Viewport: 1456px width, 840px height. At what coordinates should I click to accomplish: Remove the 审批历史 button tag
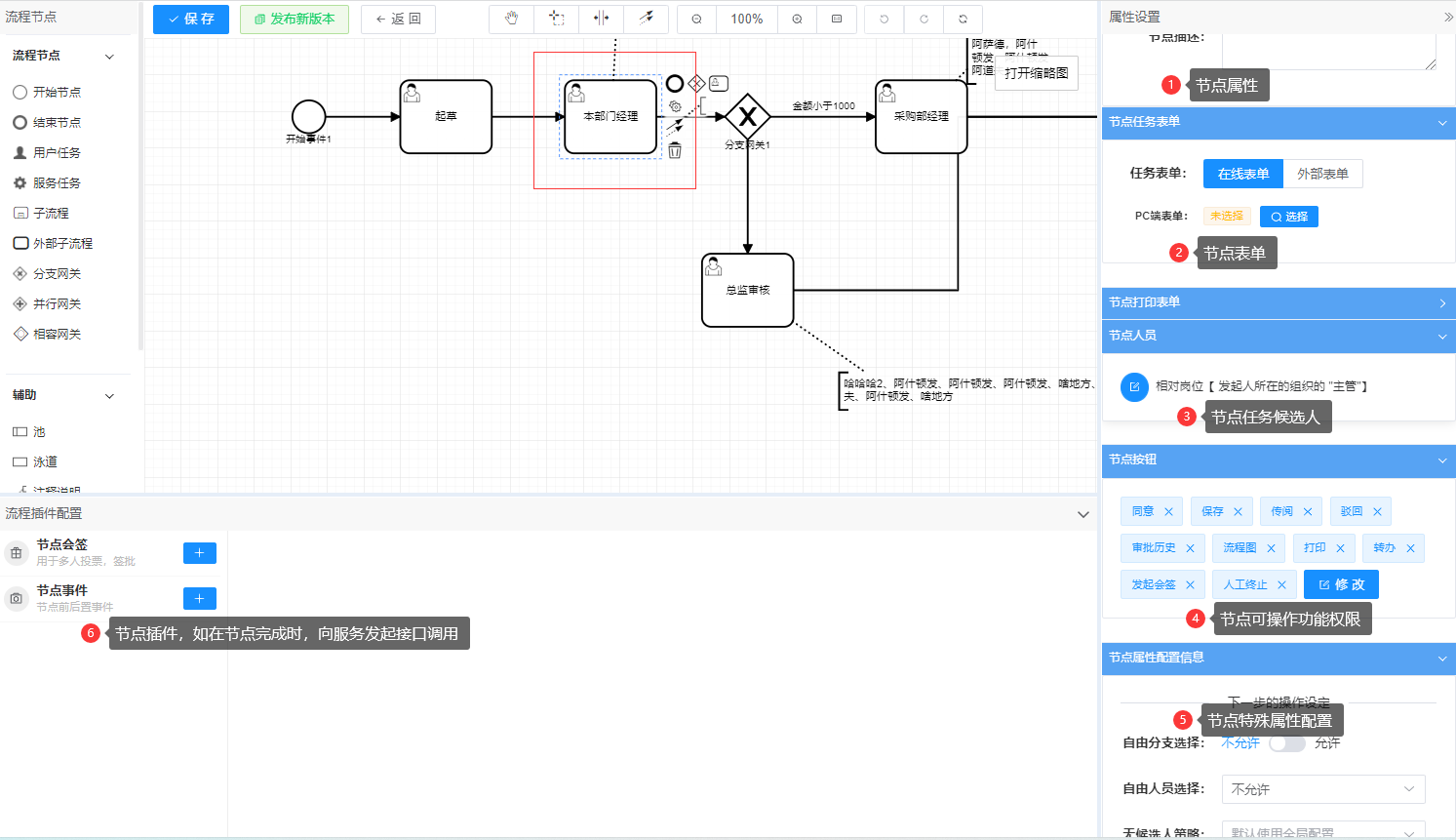(x=1190, y=548)
